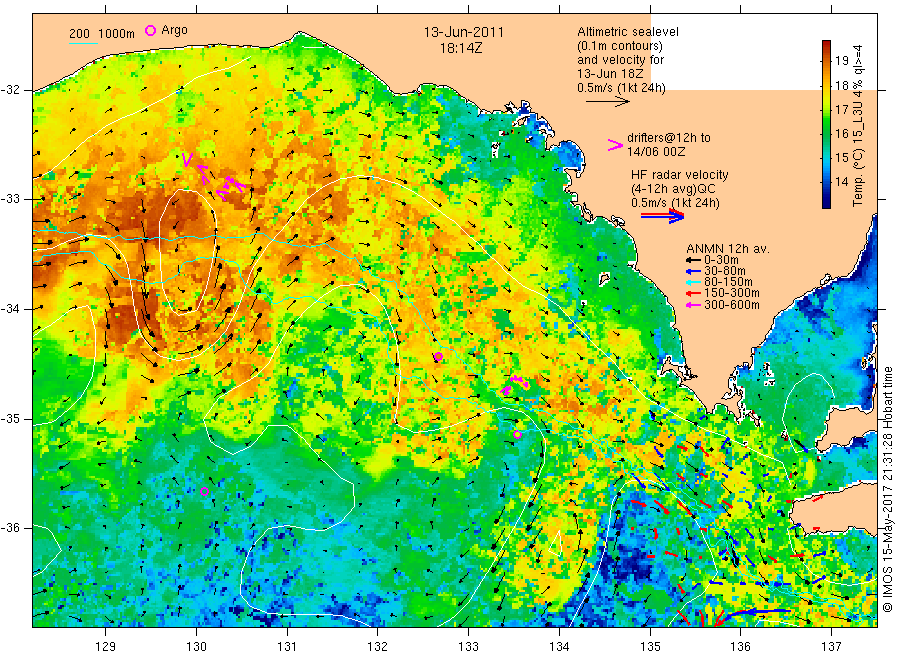Click the cyan 80-150m legend arrow
900x660 pixels.
[x=693, y=282]
